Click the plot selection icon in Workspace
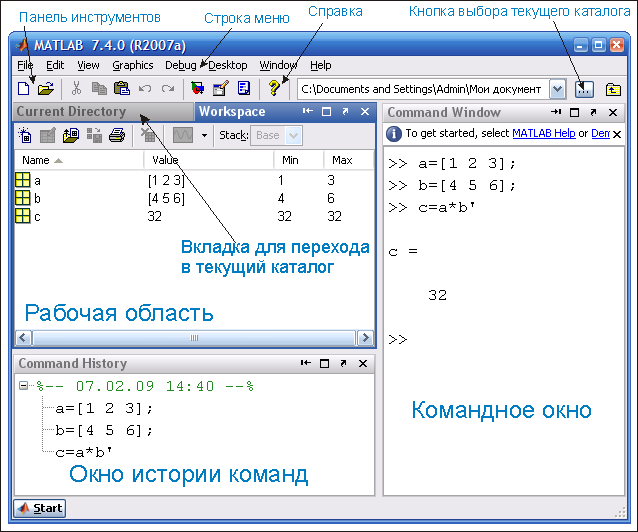 pyautogui.click(x=183, y=135)
